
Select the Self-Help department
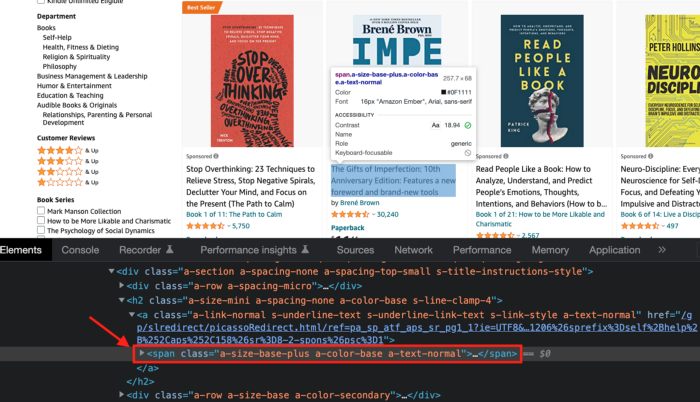57,38
